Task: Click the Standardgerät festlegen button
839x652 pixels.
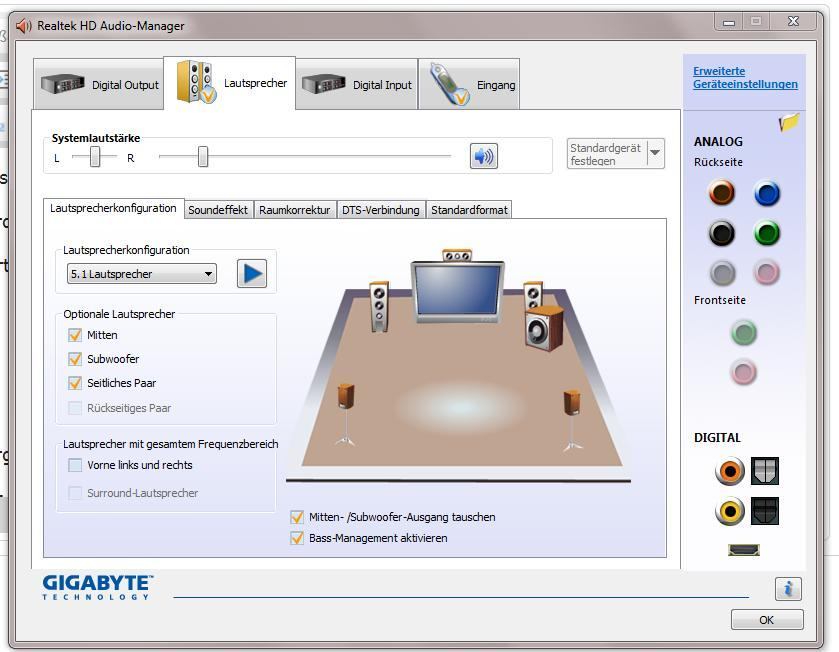Action: 607,154
